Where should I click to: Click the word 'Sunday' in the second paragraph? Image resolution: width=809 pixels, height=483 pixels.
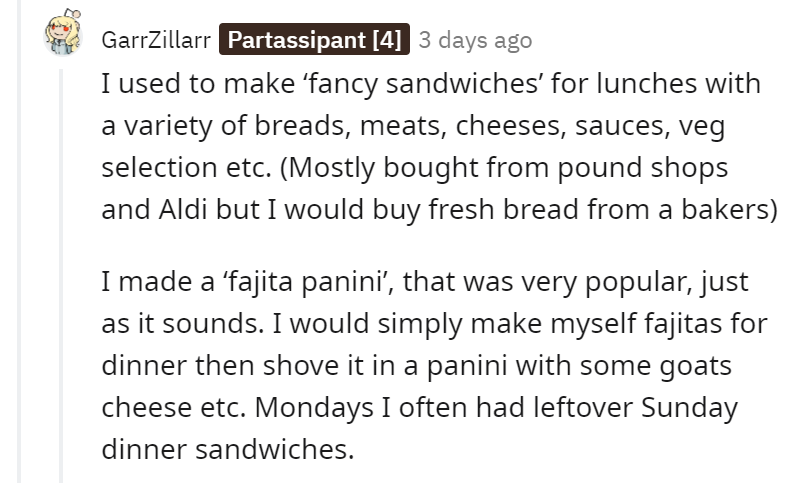(x=689, y=408)
